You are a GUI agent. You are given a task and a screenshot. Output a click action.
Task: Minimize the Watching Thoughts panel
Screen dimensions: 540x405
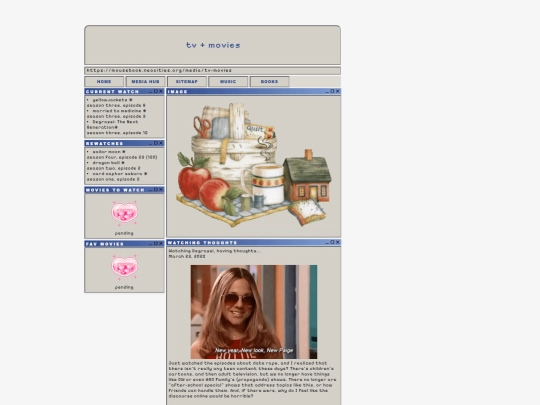click(328, 242)
